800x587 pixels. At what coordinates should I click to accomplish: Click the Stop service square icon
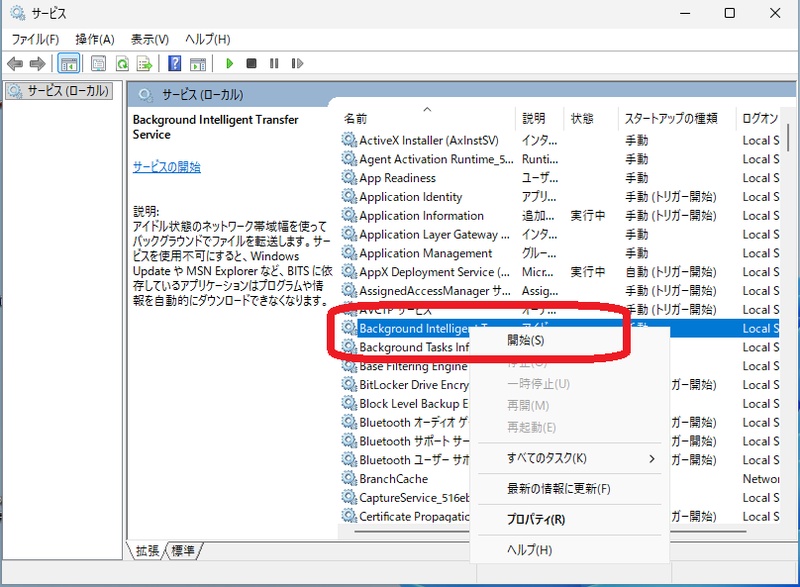251,63
